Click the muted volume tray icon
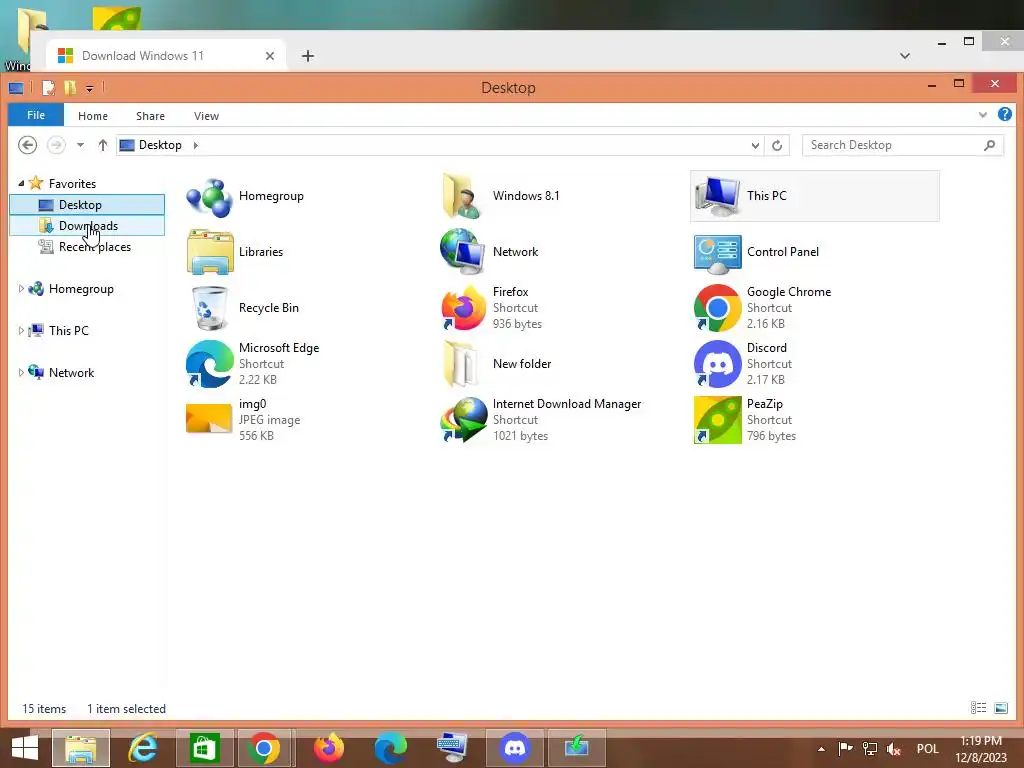 893,748
